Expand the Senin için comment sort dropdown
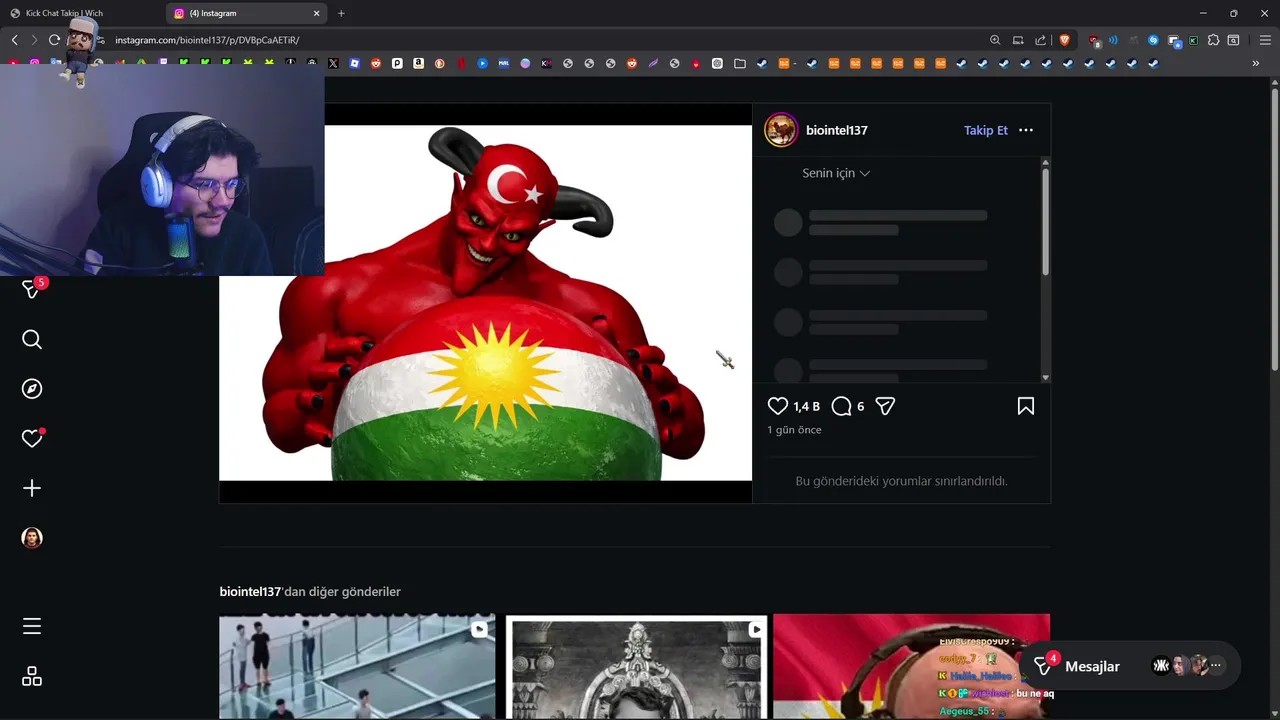 [836, 173]
